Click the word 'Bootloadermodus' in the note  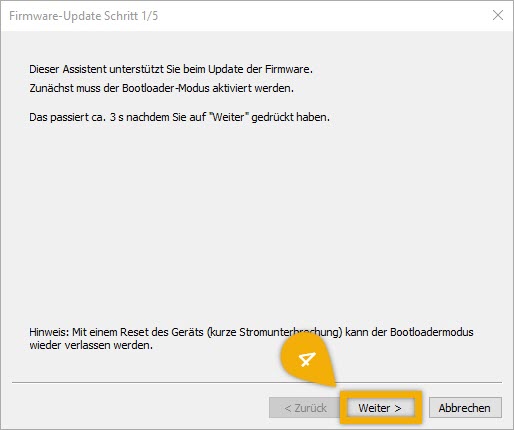click(432, 332)
